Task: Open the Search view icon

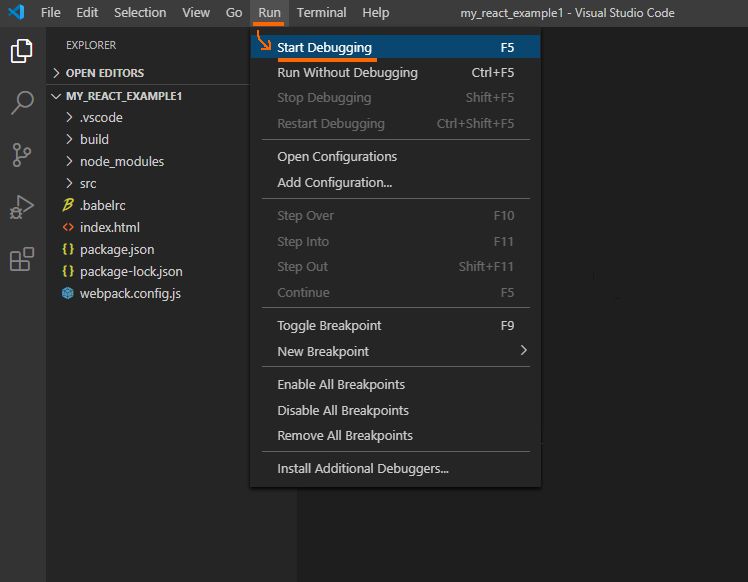Action: click(x=22, y=102)
